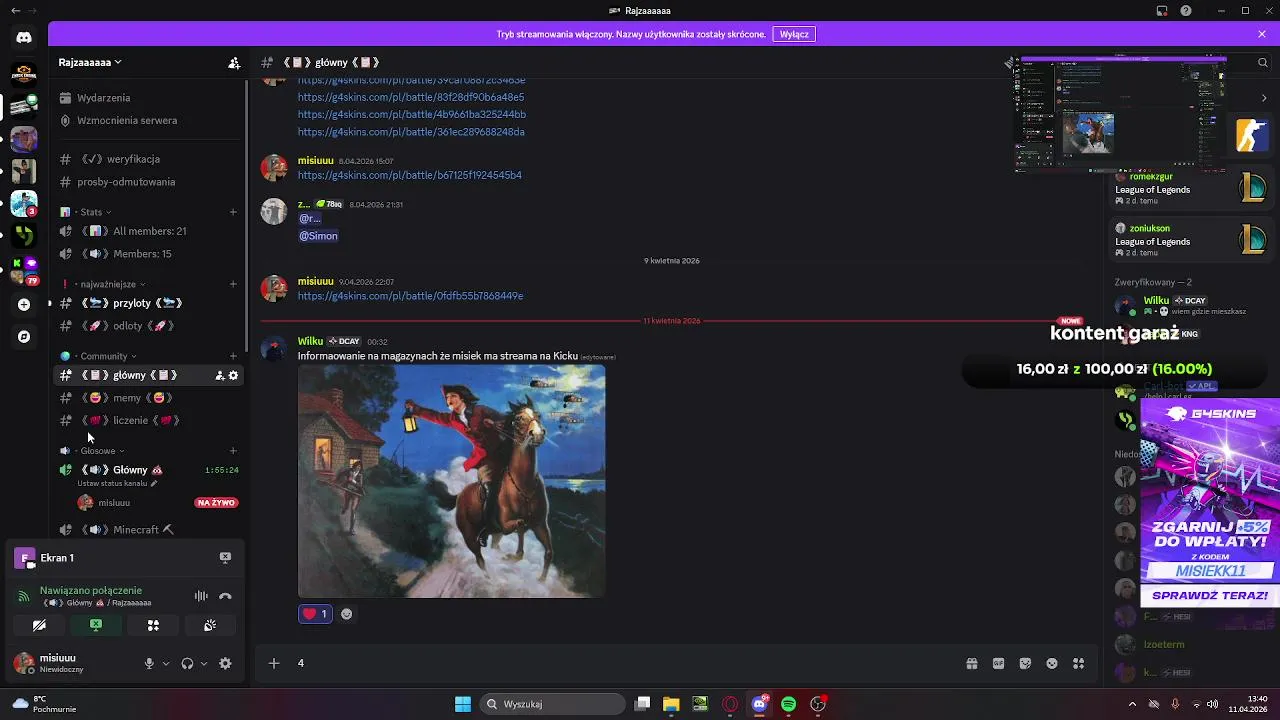Open the GIF picker
Image resolution: width=1280 pixels, height=720 pixels.
pos(998,663)
